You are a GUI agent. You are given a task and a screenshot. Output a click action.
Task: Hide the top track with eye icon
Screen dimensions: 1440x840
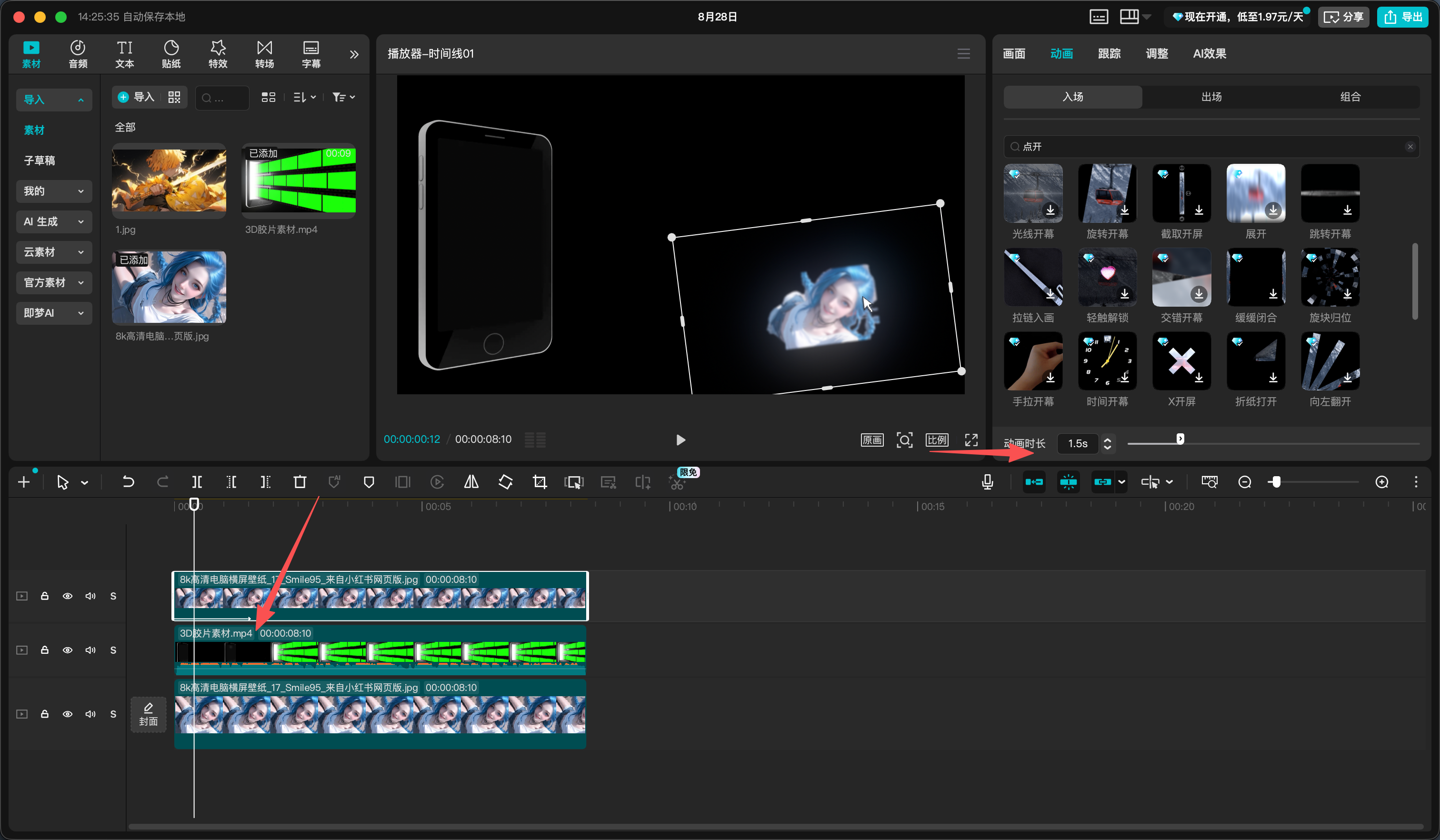coord(68,596)
